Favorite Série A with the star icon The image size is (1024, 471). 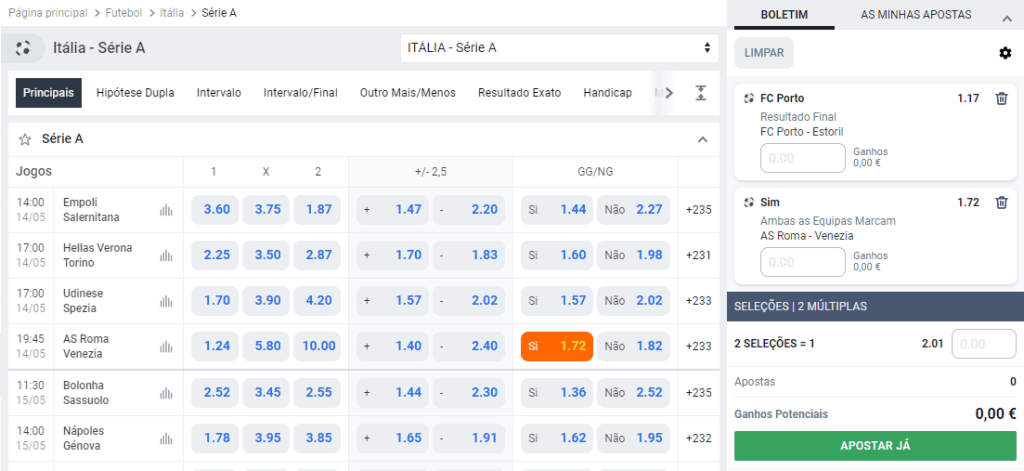coord(25,139)
